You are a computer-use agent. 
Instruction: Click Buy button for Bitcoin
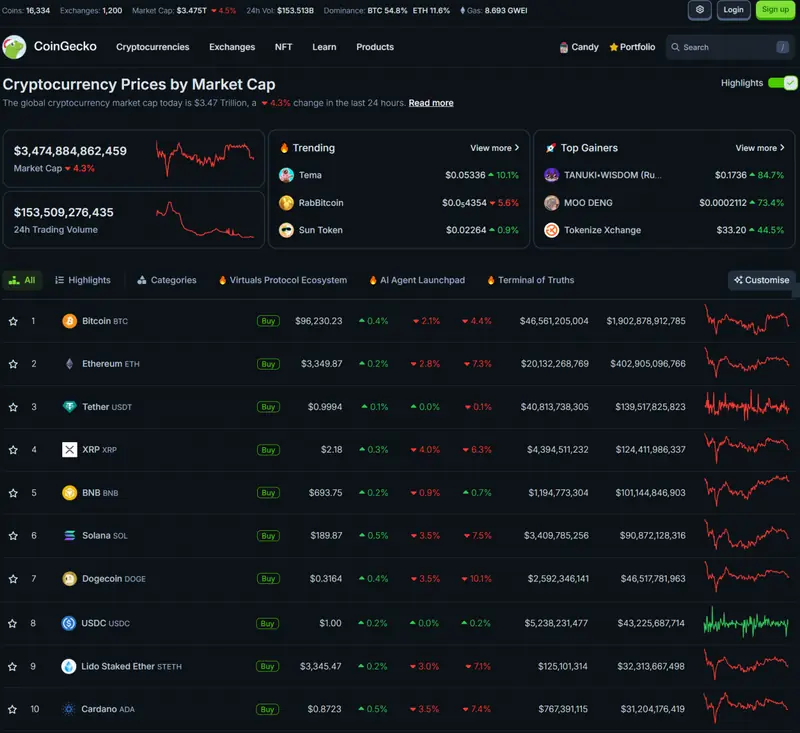(x=268, y=321)
